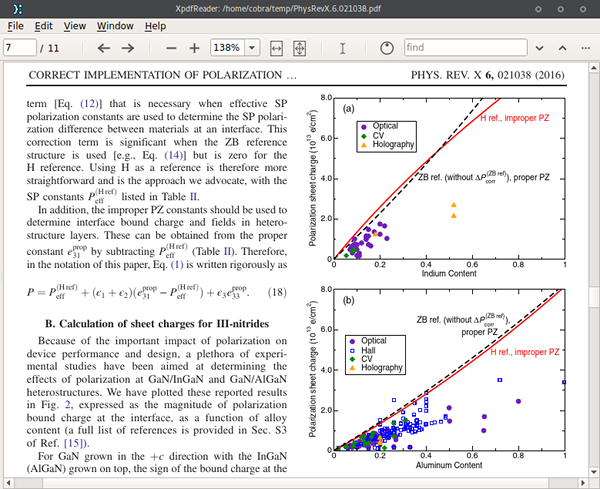Click the Xpdf application logo icon
600x489 pixels.
click(18, 9)
